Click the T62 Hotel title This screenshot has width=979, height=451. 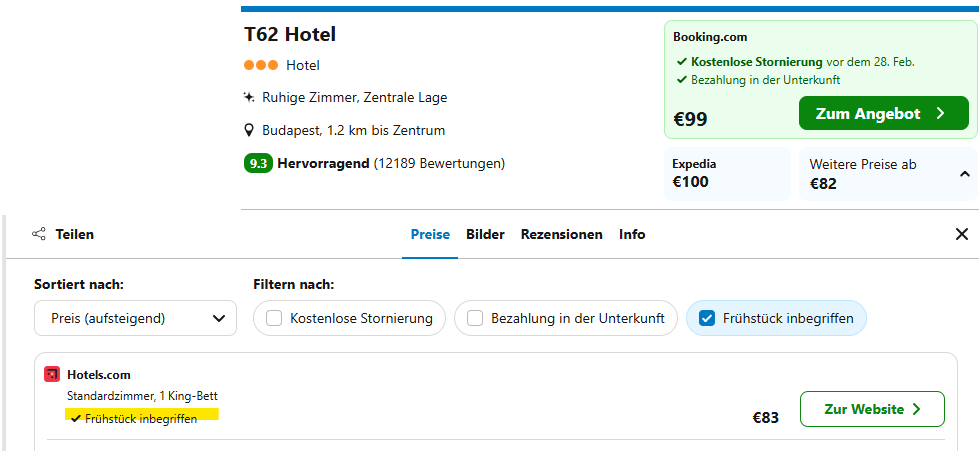290,34
